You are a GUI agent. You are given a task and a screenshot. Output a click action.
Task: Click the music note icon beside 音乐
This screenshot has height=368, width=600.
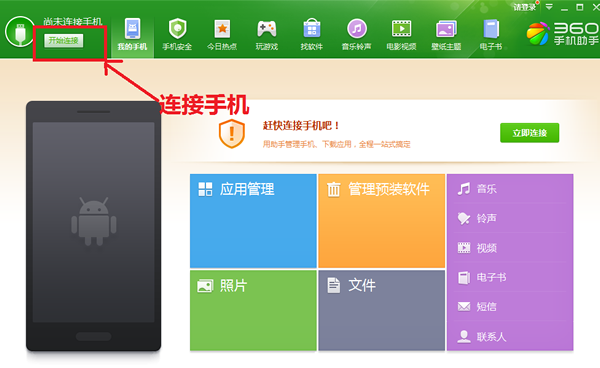click(464, 189)
